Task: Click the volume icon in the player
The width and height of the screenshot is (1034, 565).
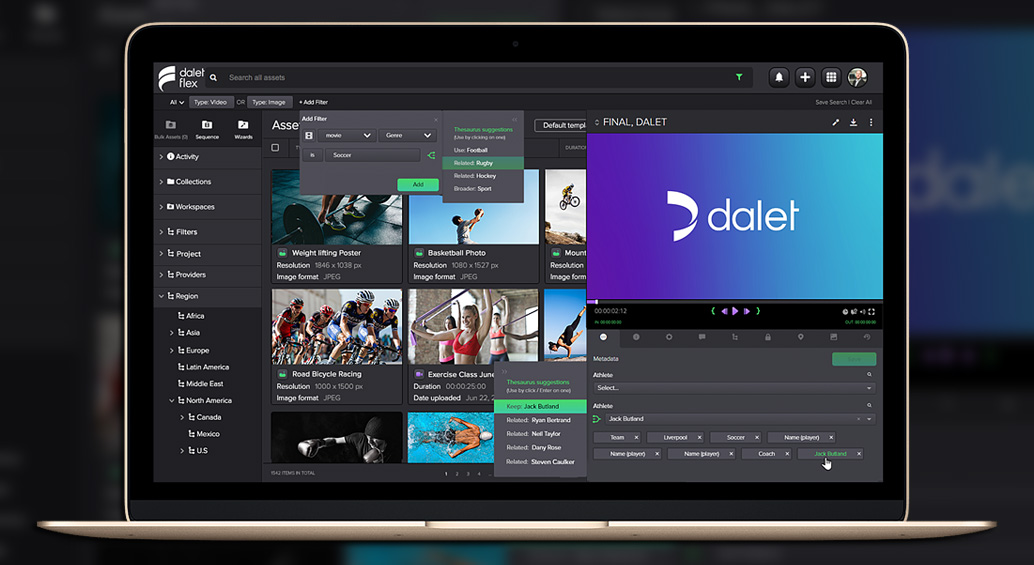Action: pos(863,311)
